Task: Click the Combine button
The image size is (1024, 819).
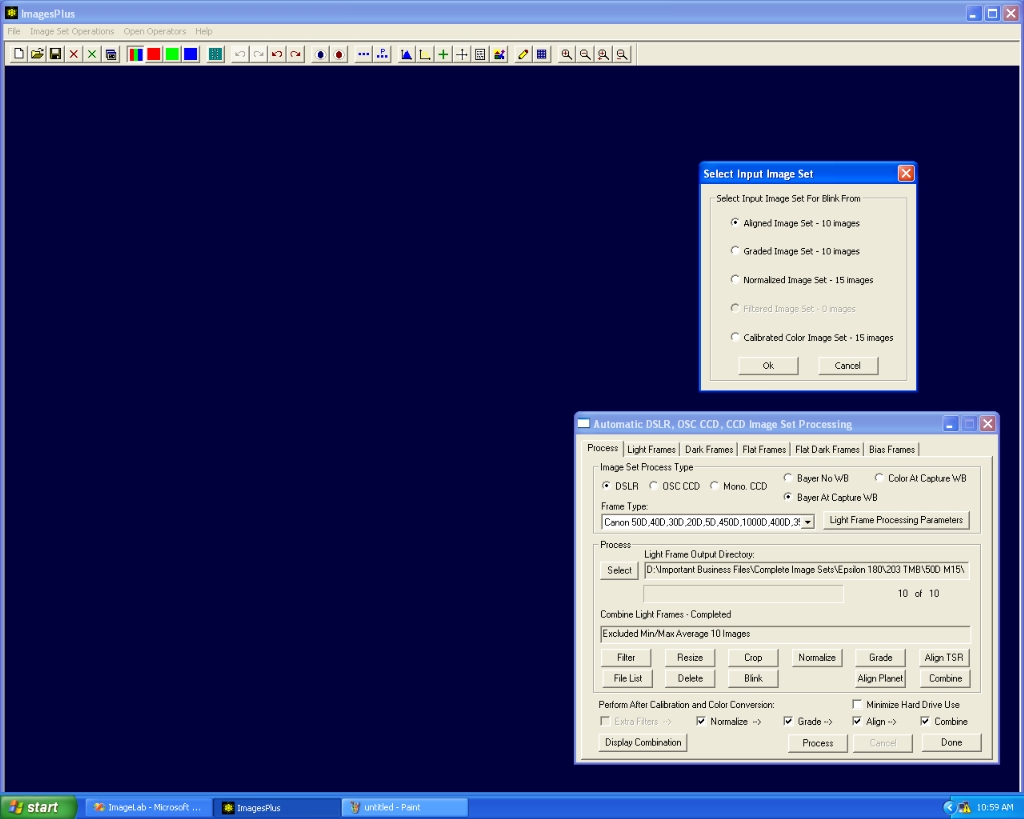Action: click(x=945, y=679)
